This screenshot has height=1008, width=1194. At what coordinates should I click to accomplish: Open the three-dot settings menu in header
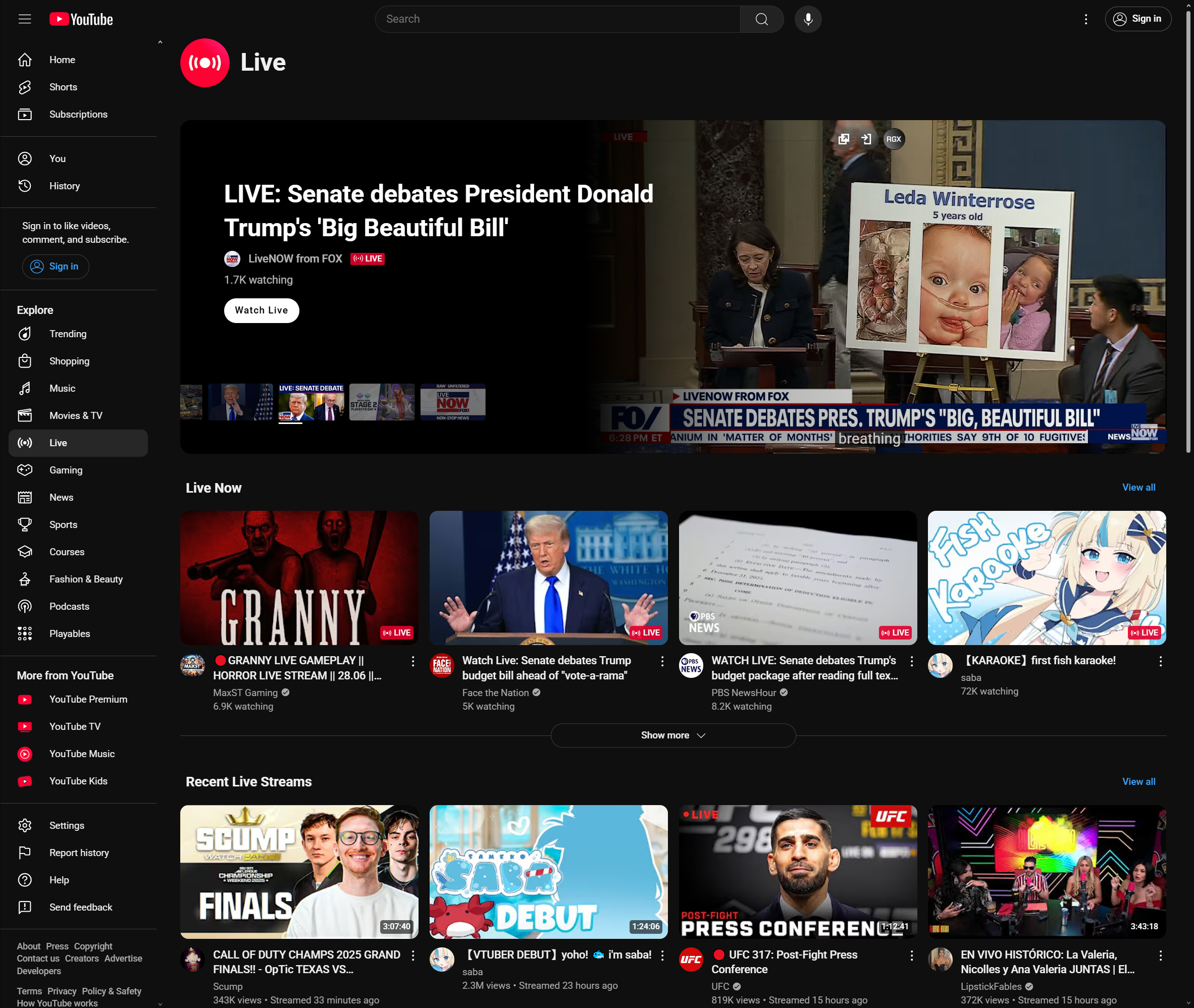click(1085, 19)
